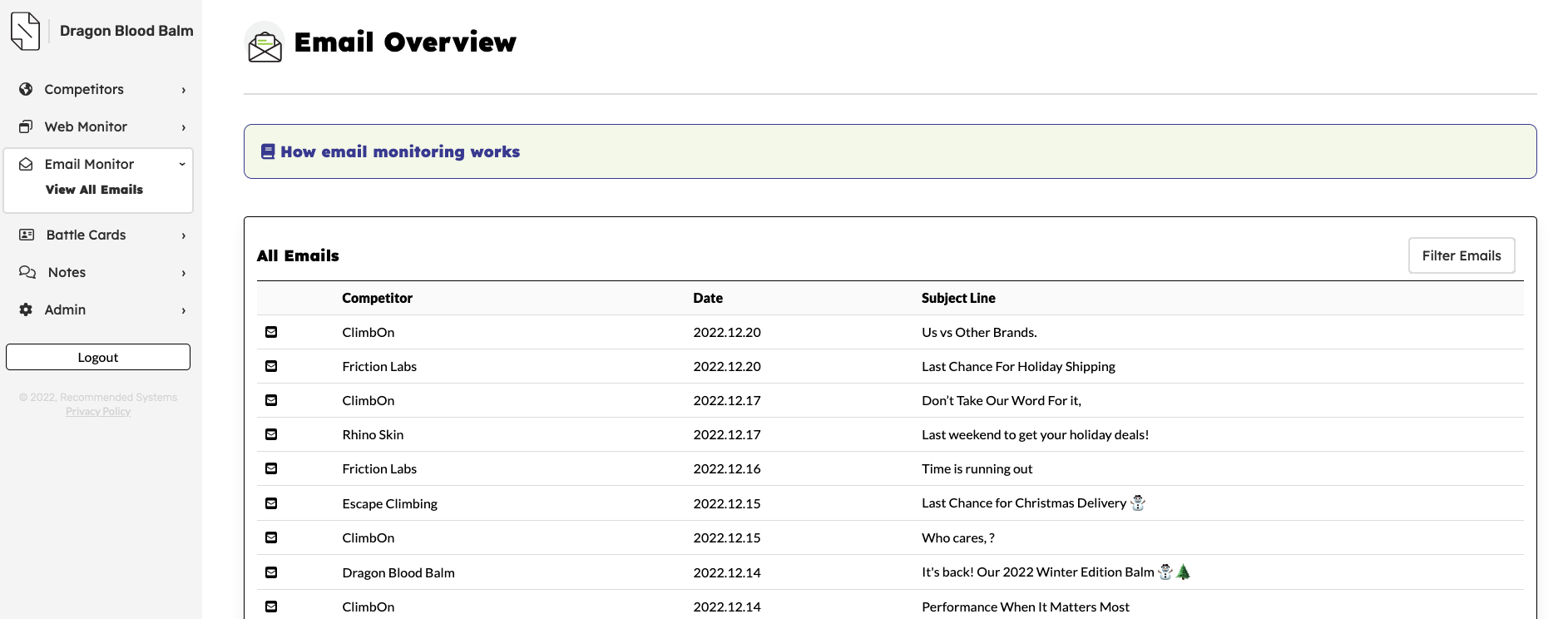The image size is (1568, 619).
Task: Open the email icon for Time is running out
Action: (x=271, y=468)
